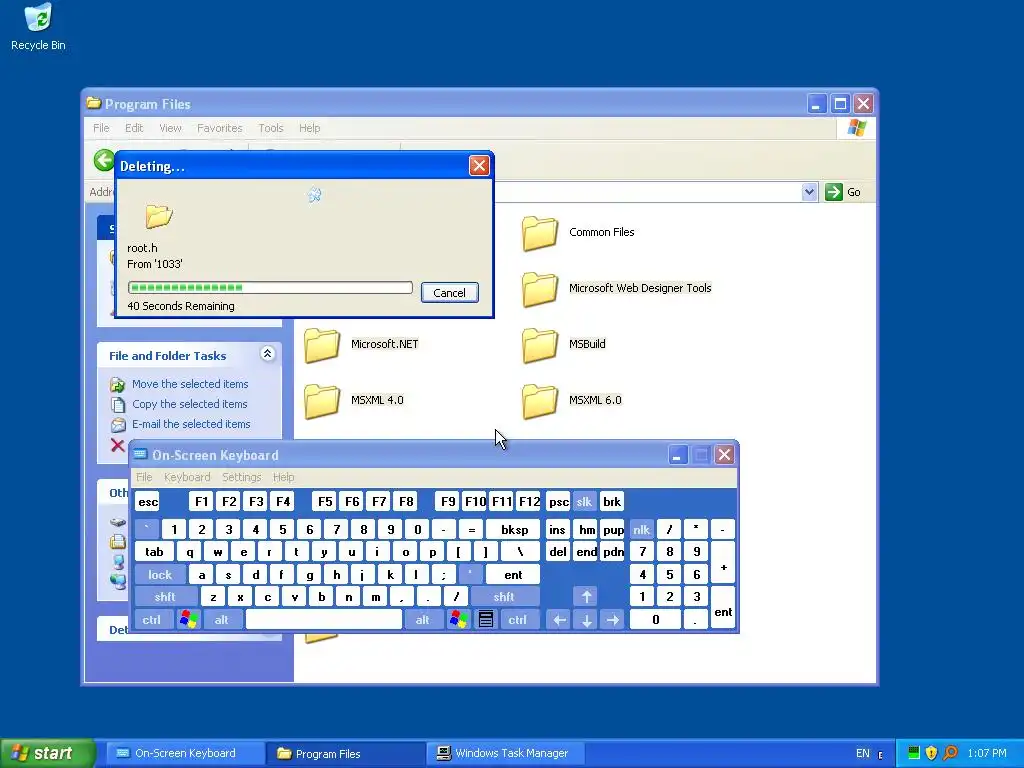Click the red X delete task icon
Image resolution: width=1024 pixels, height=768 pixels.
118,445
